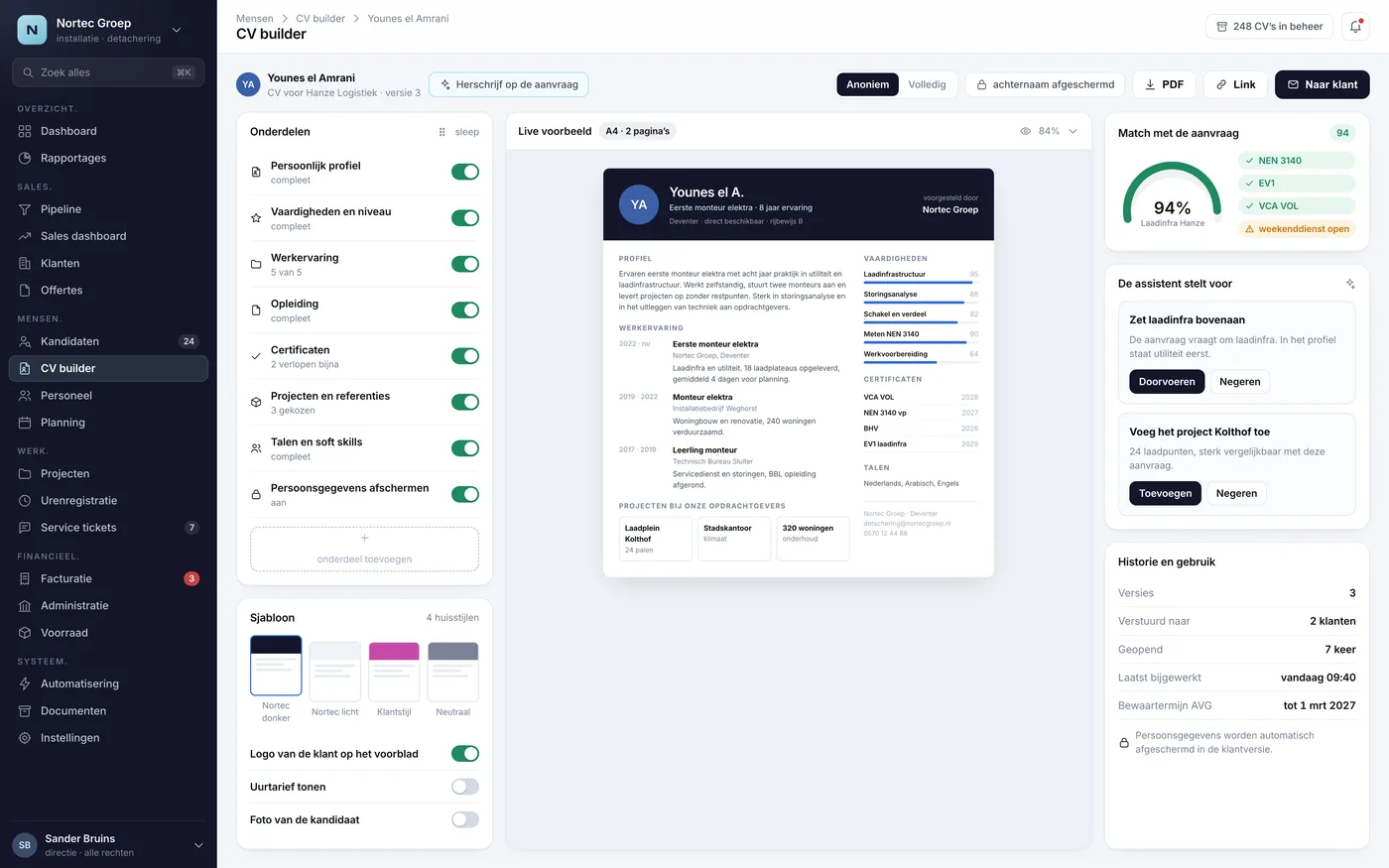The height and width of the screenshot is (868, 1389).
Task: Expand the Nortec Groep workspace switcher
Action: [177, 30]
